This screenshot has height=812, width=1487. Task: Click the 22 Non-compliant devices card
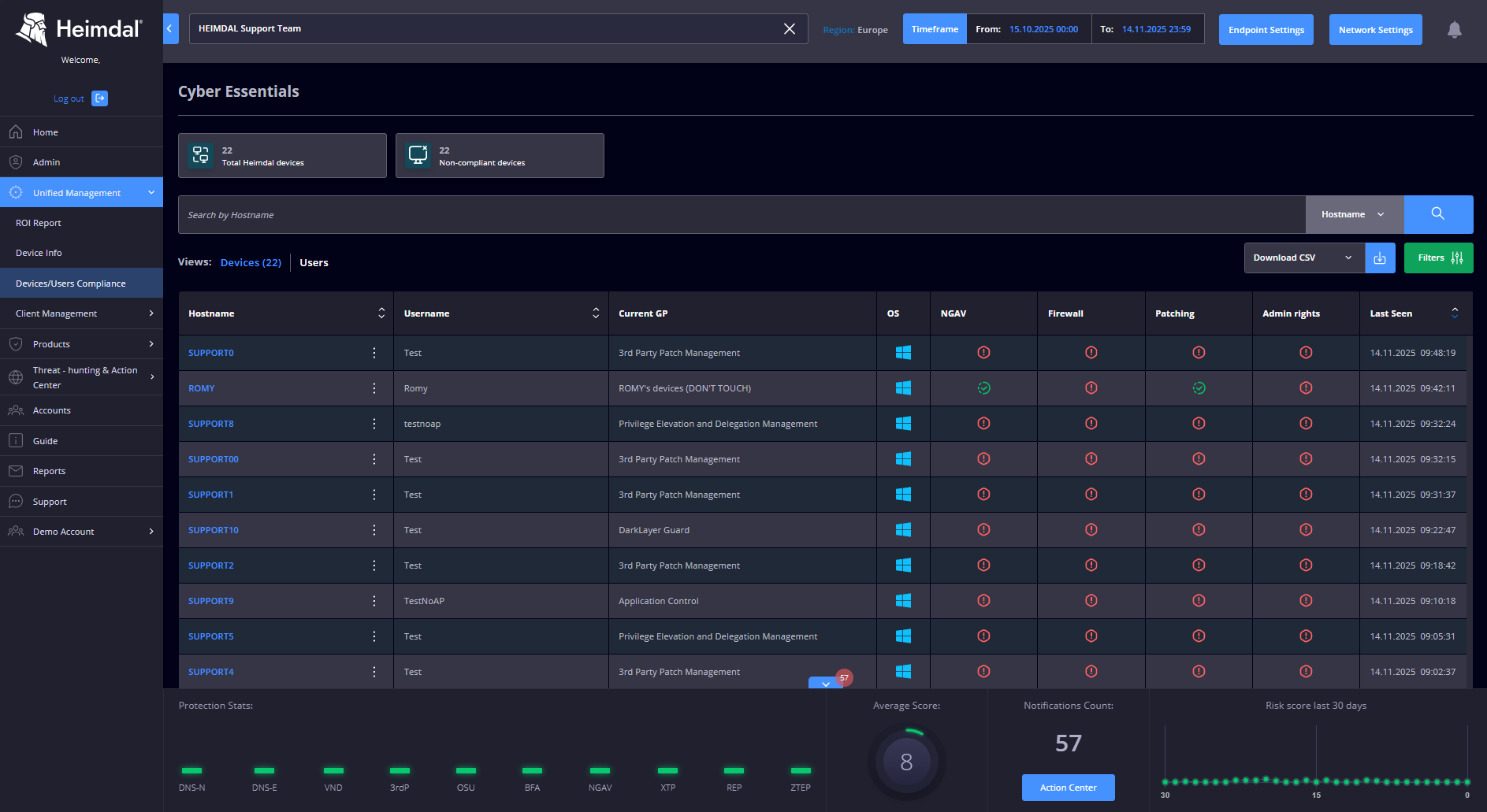coord(500,155)
